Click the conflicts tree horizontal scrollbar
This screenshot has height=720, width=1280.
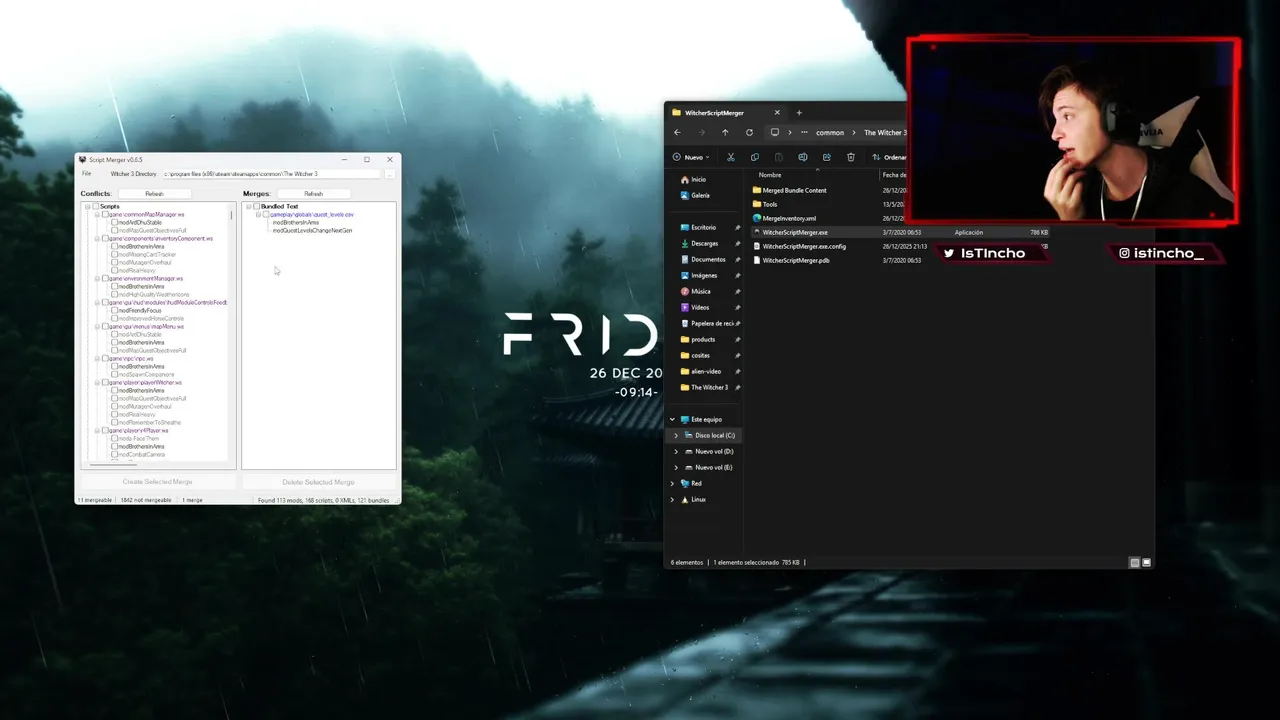point(114,464)
